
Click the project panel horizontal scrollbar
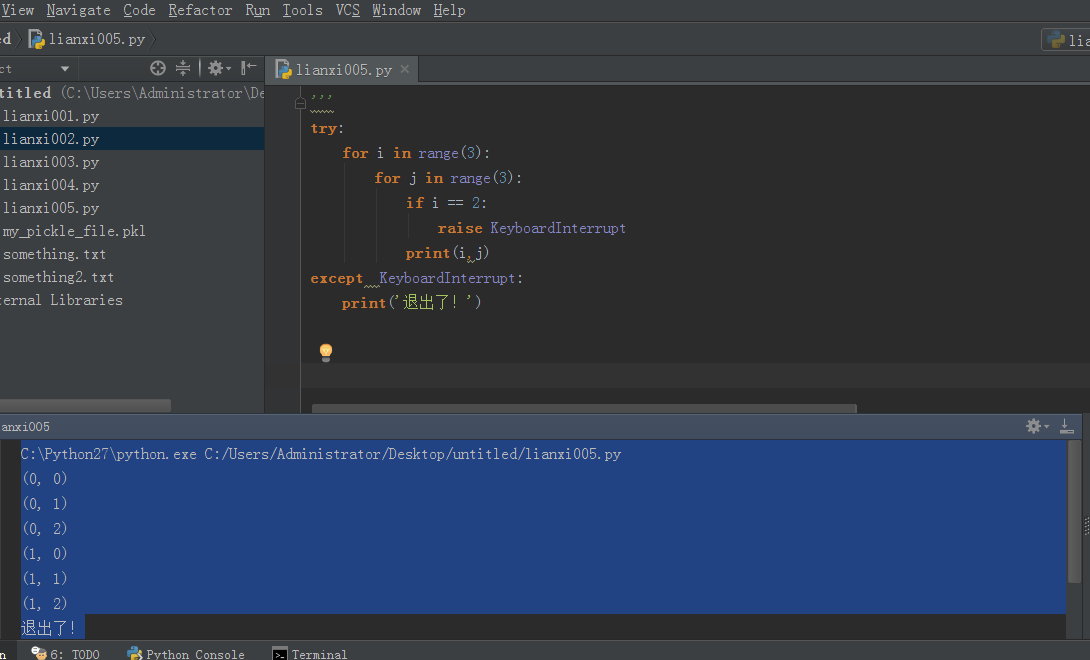point(85,405)
